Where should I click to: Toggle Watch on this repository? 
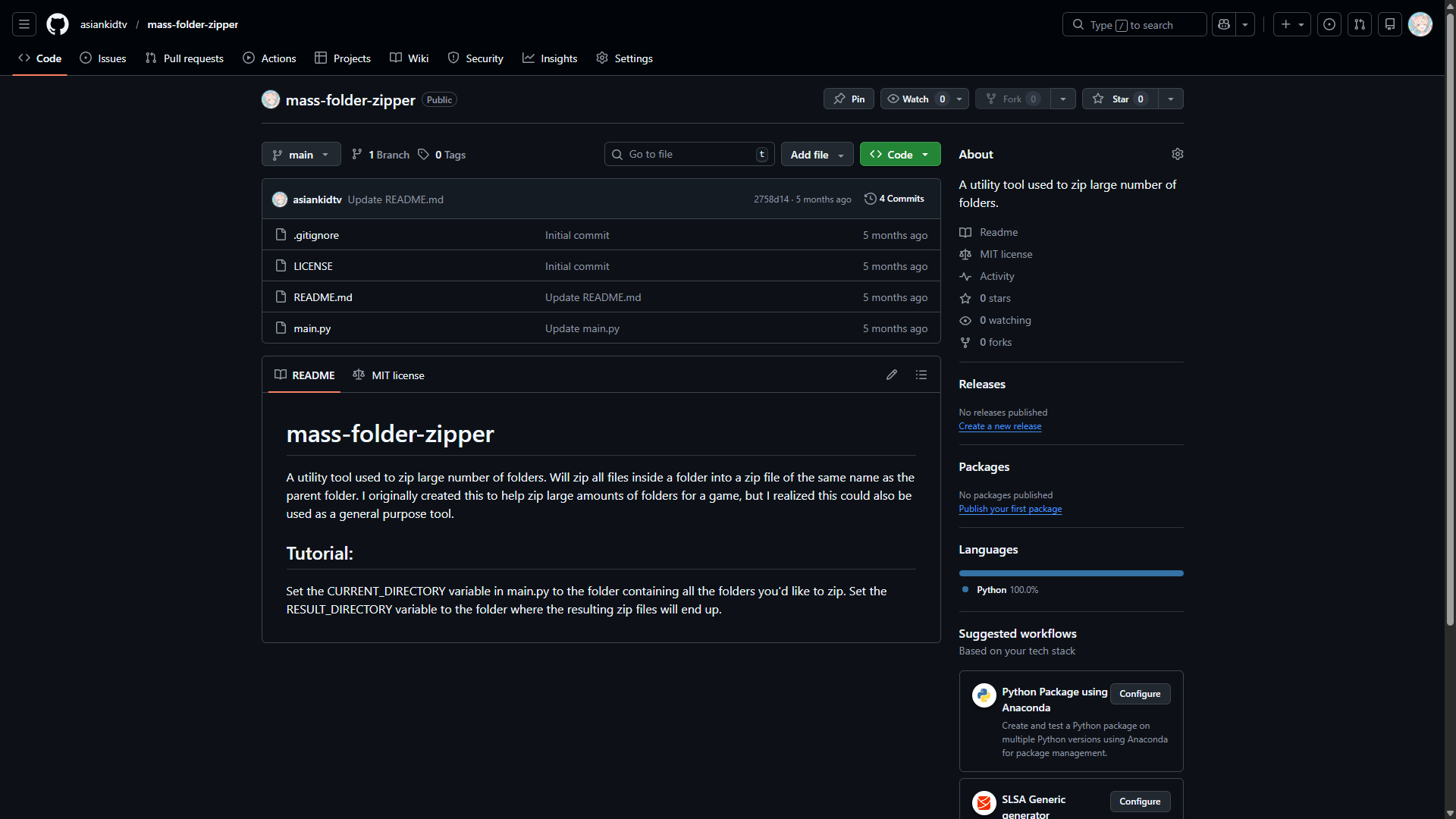pos(915,99)
